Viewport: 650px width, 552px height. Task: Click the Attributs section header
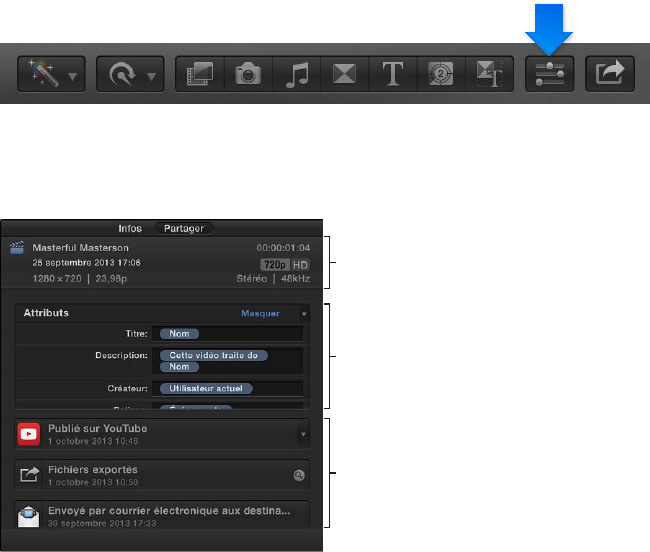[46, 313]
